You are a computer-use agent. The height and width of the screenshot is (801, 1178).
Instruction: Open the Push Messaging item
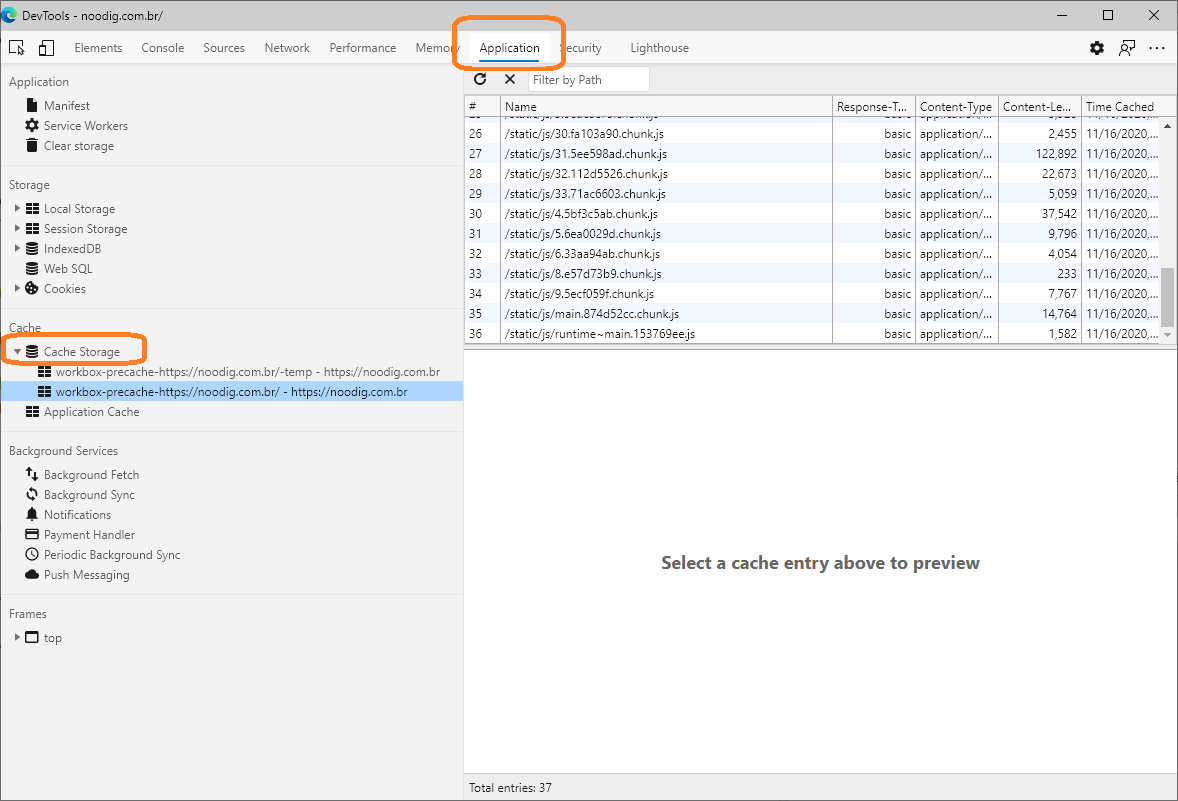(x=86, y=575)
